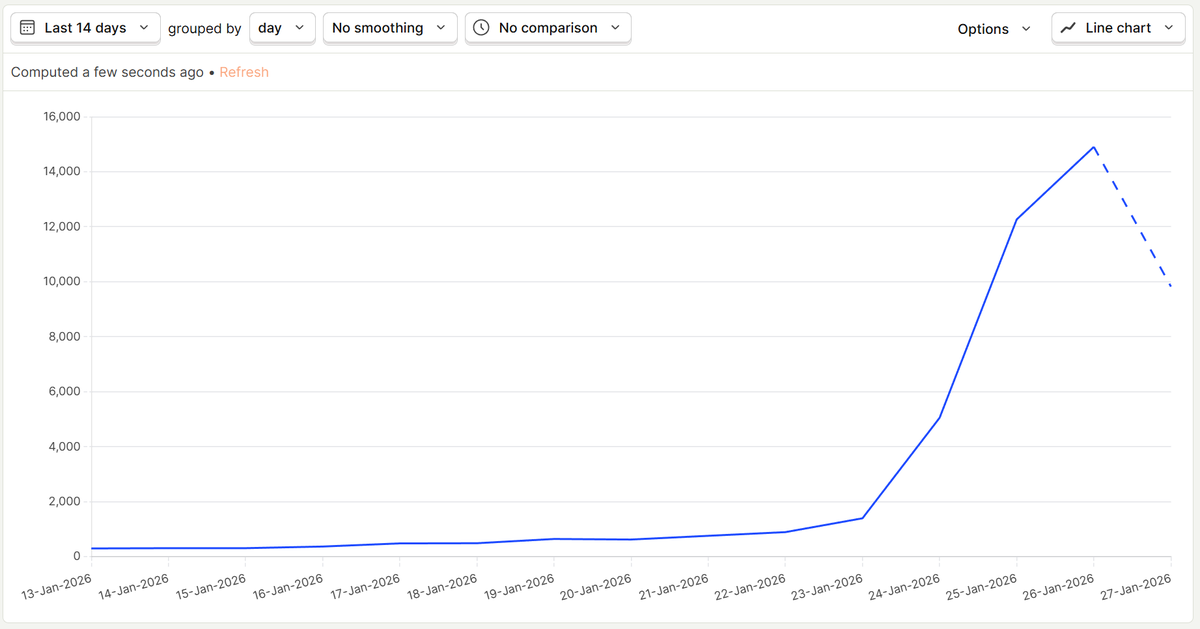This screenshot has height=629, width=1200.
Task: Click the 24-Jan-2026 data point on line
Action: tap(940, 417)
